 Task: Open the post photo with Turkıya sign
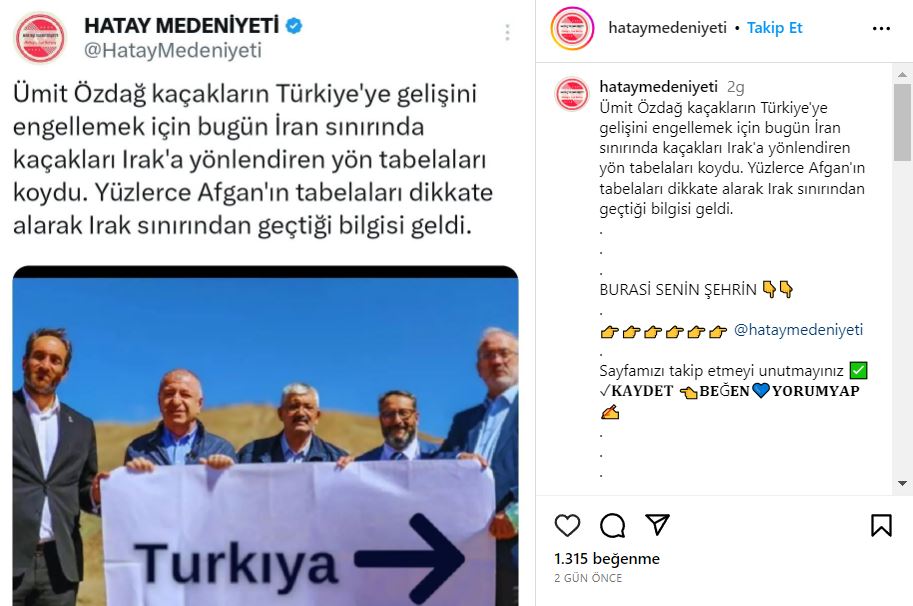265,436
